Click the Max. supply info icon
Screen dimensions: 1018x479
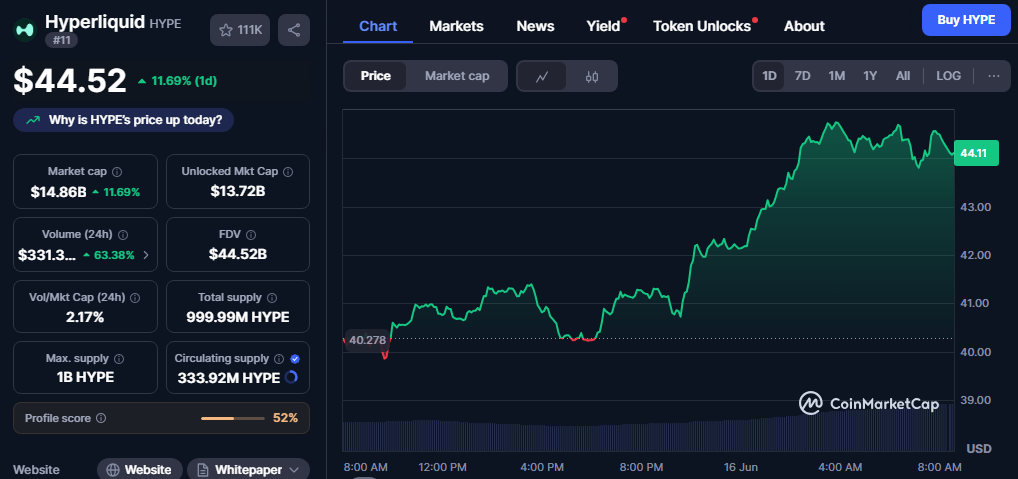(119, 359)
